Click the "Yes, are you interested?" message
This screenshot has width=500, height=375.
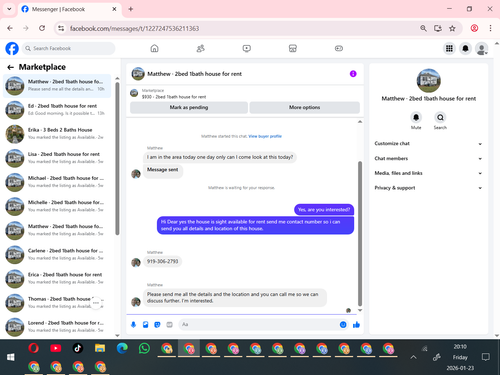[324, 210]
